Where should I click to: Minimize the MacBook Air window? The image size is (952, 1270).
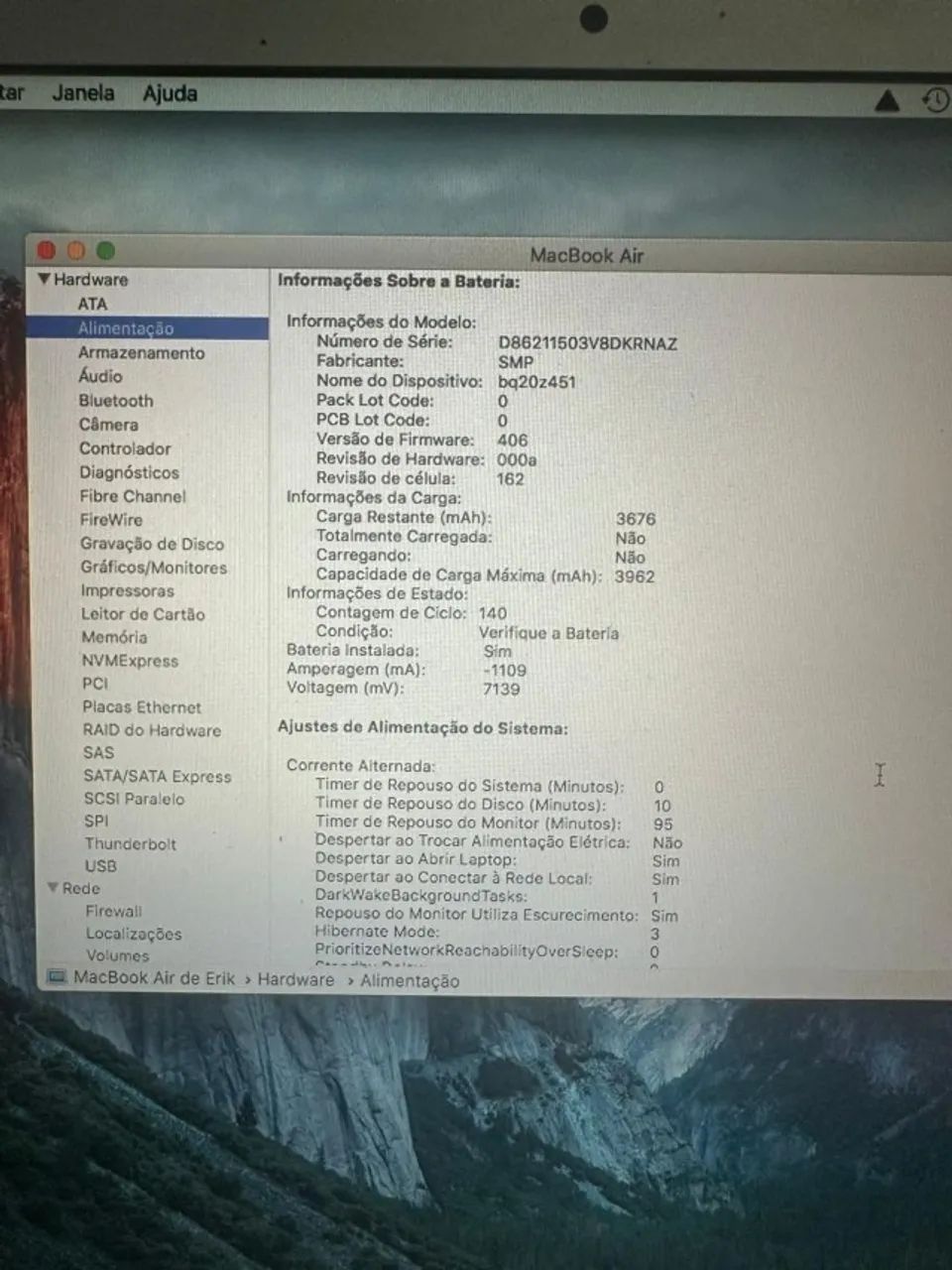76,251
